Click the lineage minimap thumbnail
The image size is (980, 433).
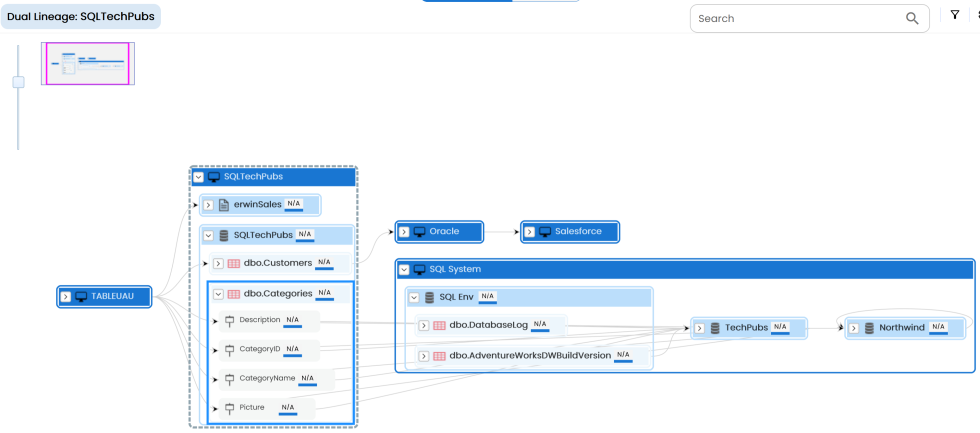point(88,63)
